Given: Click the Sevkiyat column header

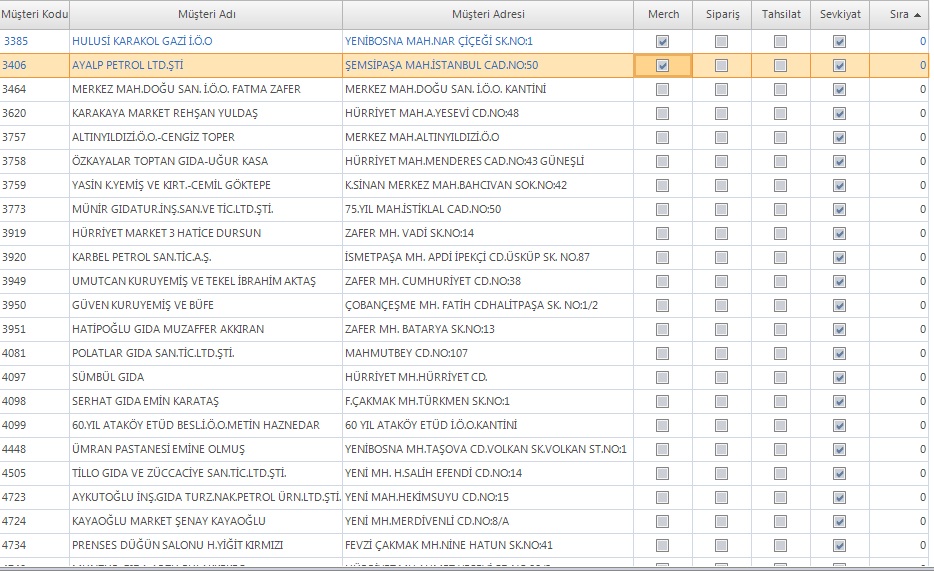Looking at the screenshot, I should [840, 14].
